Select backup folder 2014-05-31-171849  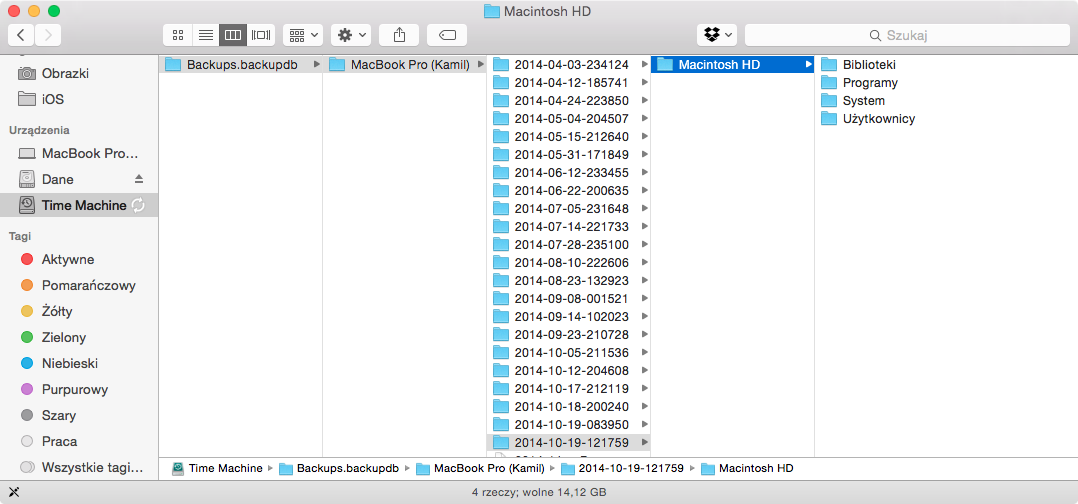pos(569,155)
